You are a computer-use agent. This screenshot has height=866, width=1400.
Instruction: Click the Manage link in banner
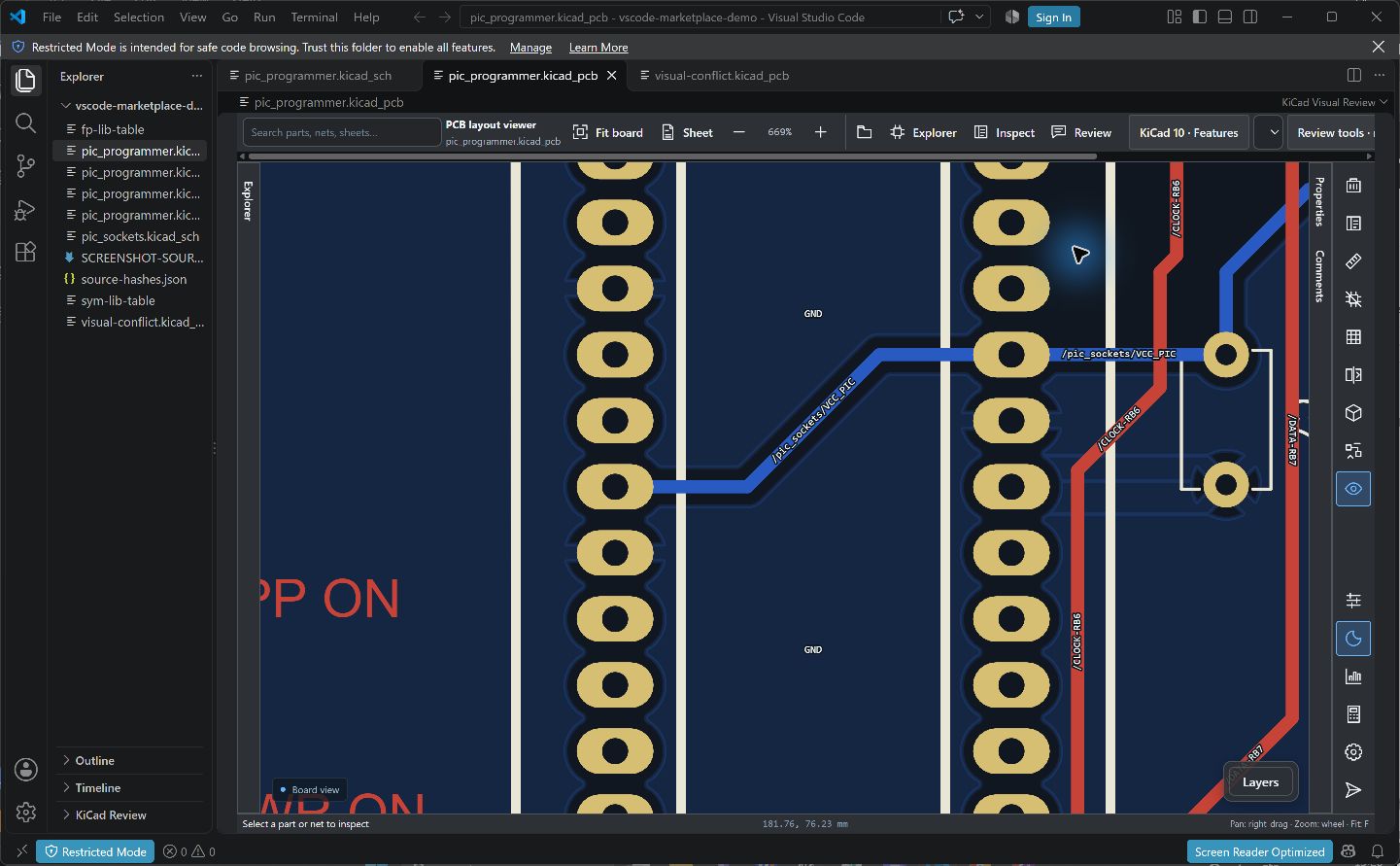pos(530,48)
